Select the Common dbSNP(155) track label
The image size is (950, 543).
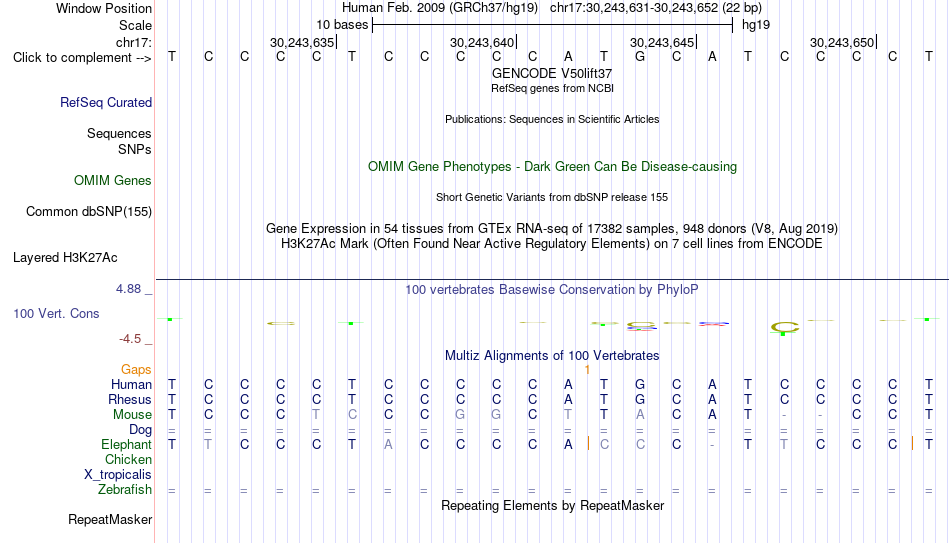pyautogui.click(x=89, y=212)
